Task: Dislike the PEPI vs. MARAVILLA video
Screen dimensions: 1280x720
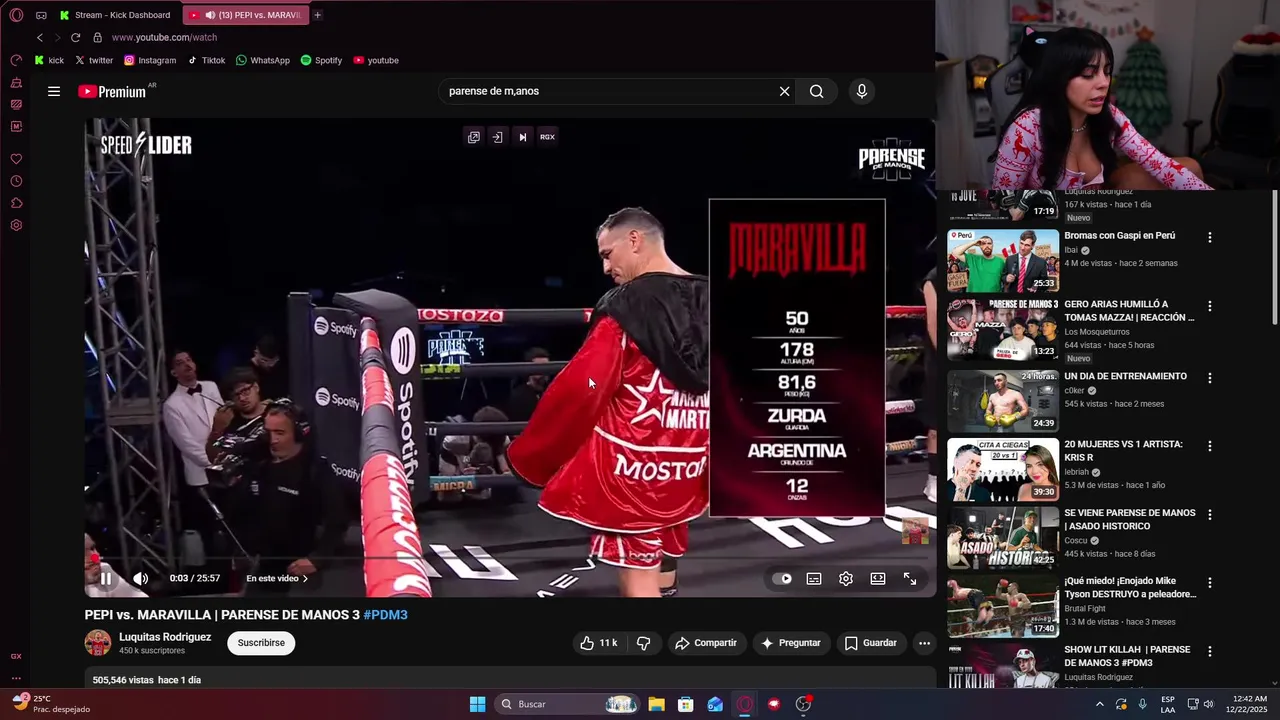Action: tap(644, 643)
